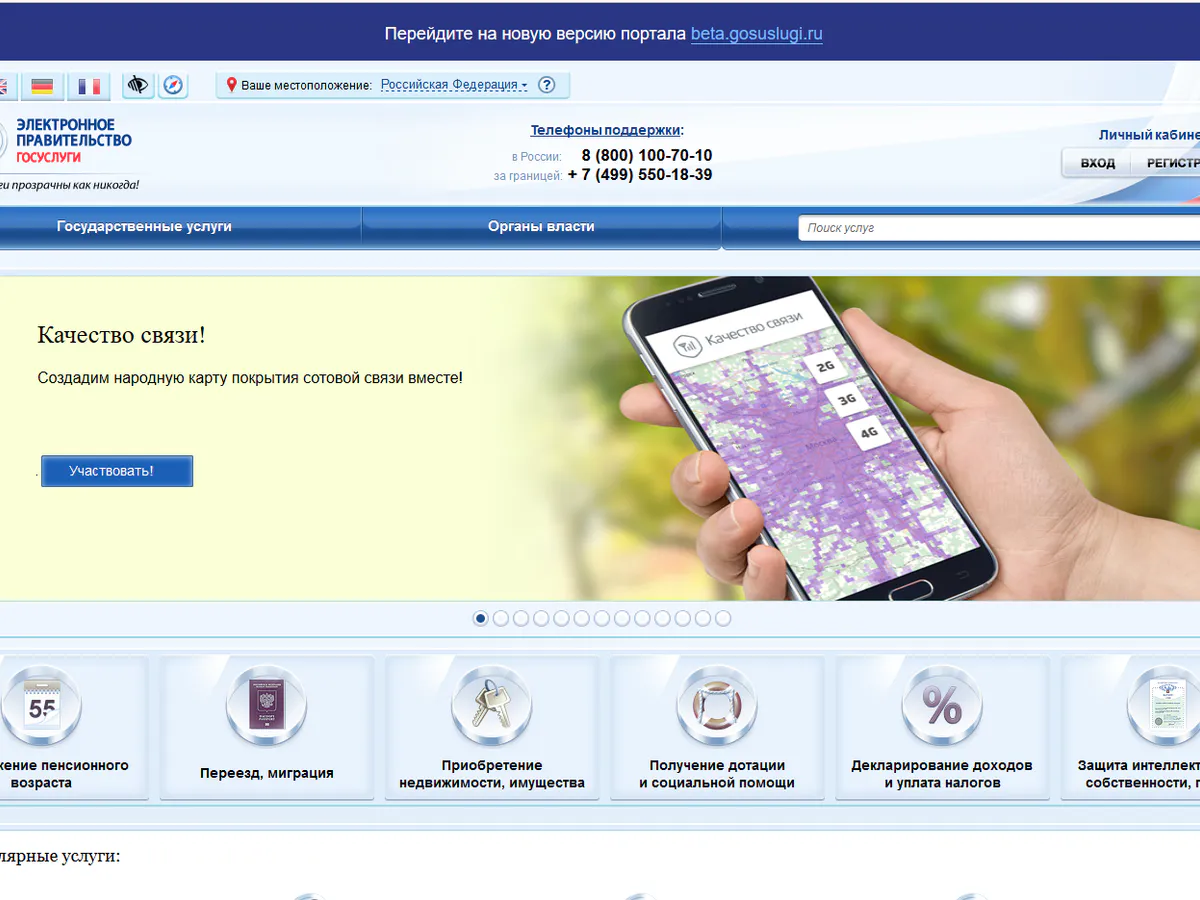Screen dimensions: 1200x900
Task: Open the calendar 55 pension age icon
Action: tap(42, 706)
